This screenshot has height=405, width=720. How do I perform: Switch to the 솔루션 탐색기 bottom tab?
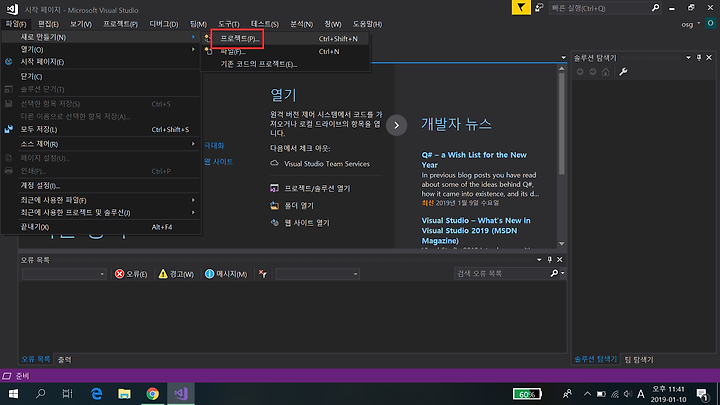click(x=596, y=359)
